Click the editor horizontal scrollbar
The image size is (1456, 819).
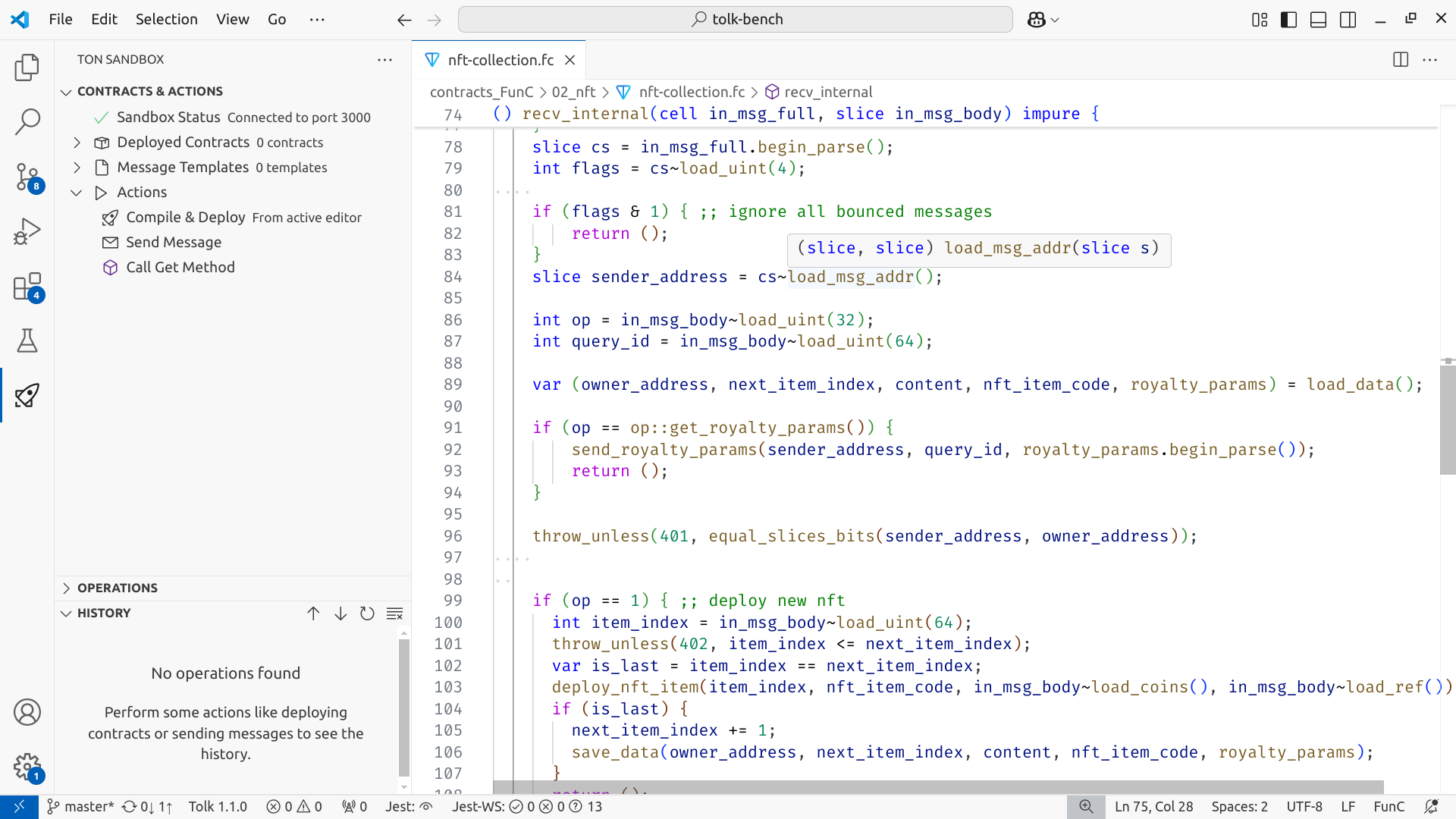point(939,787)
